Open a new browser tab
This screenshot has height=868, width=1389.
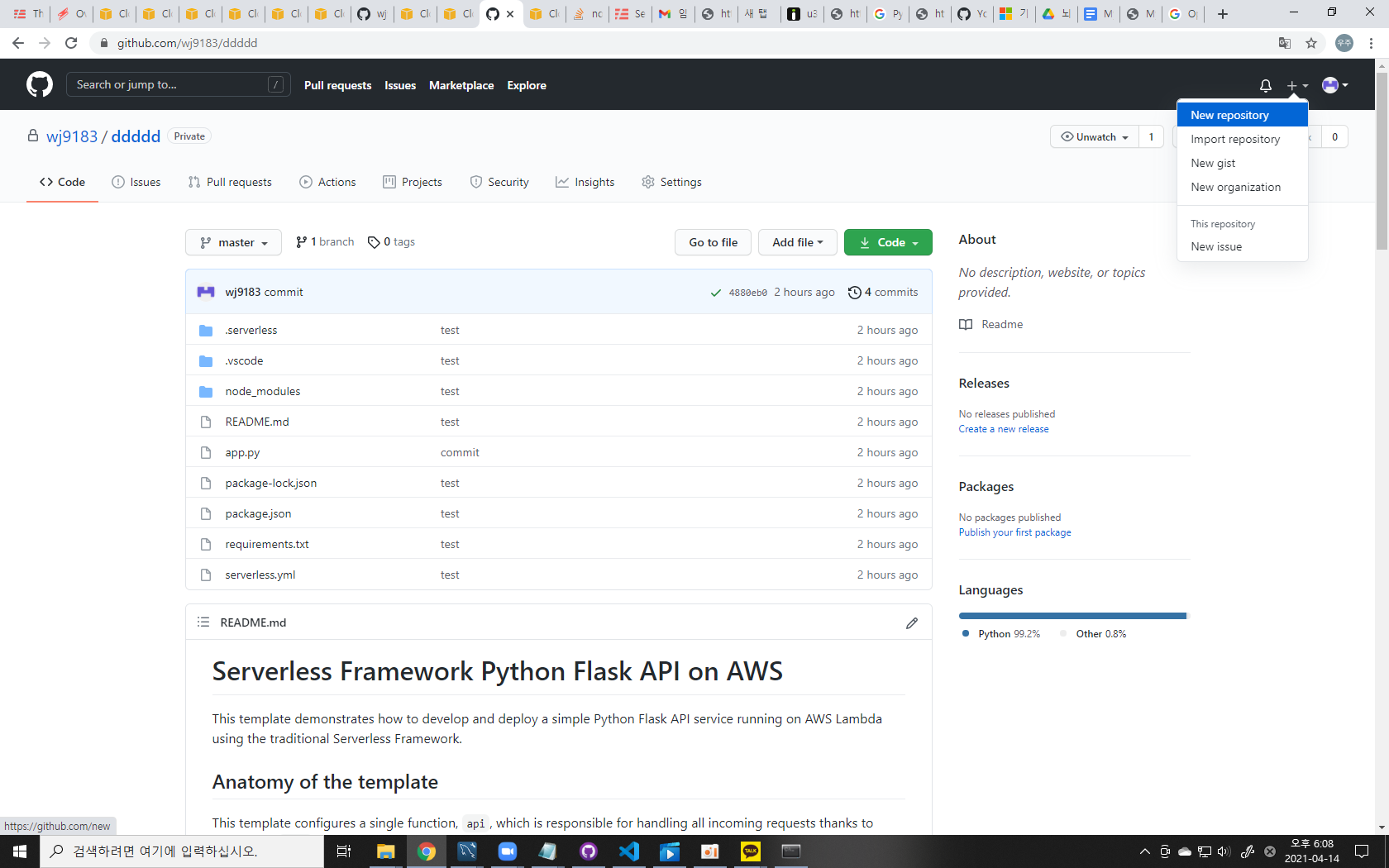[1223, 14]
